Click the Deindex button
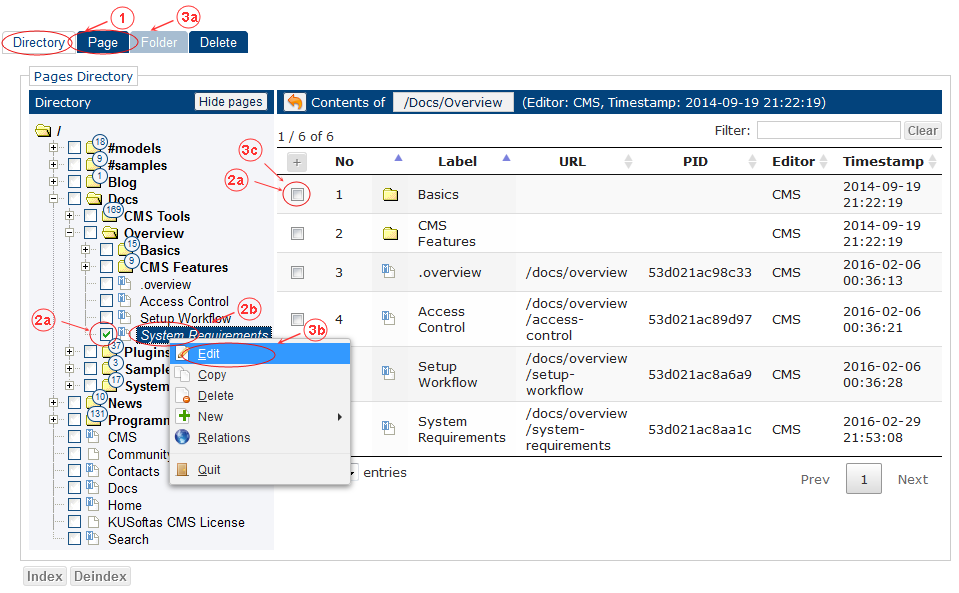 100,576
